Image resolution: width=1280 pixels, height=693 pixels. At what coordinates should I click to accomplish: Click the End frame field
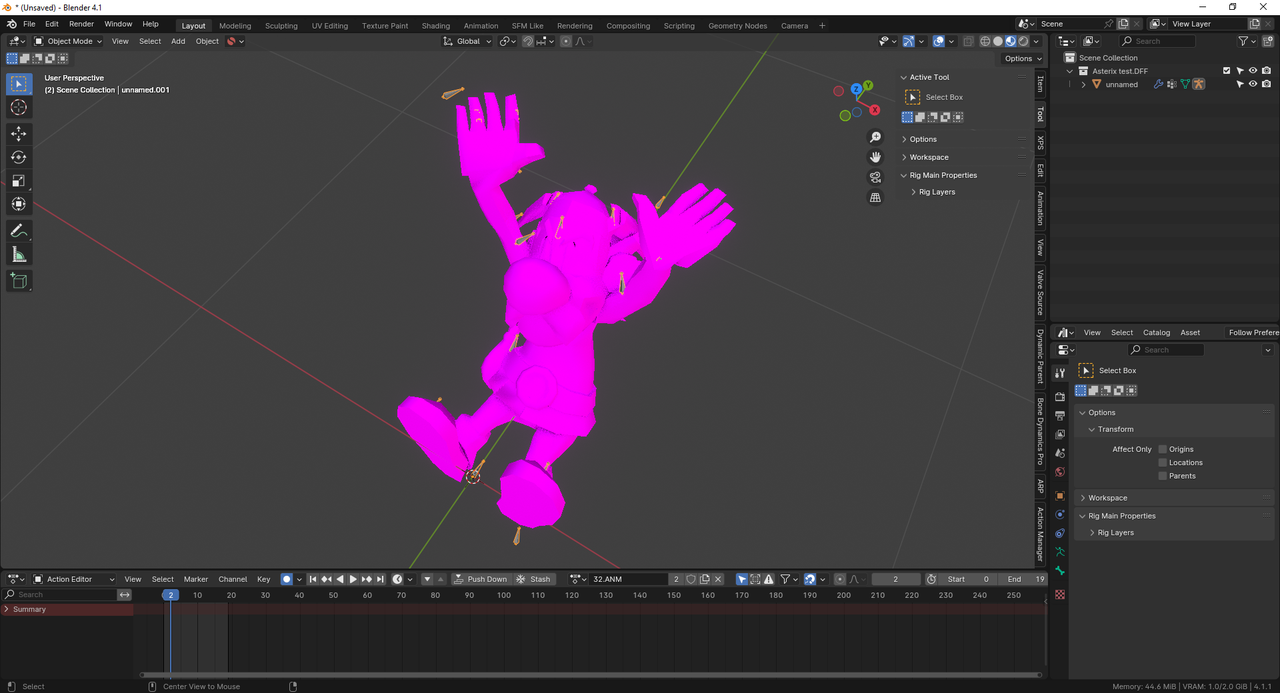[1024, 579]
